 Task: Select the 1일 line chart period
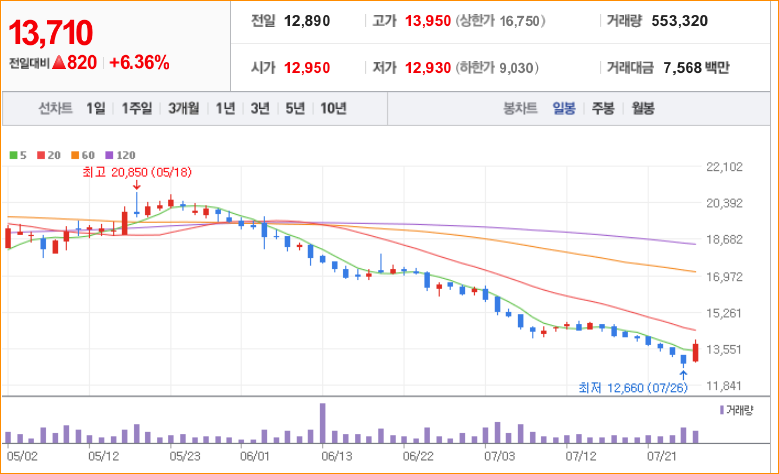(x=96, y=108)
